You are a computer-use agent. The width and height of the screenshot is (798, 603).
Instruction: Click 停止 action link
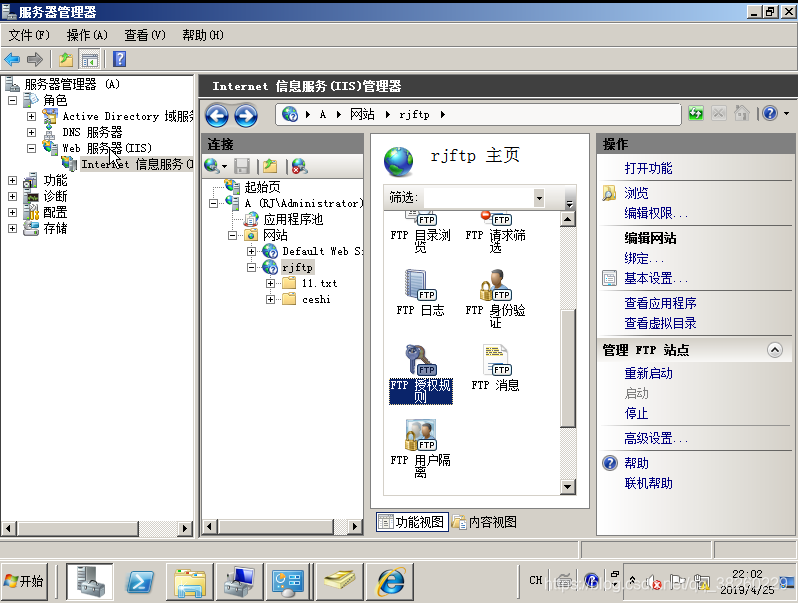click(636, 413)
